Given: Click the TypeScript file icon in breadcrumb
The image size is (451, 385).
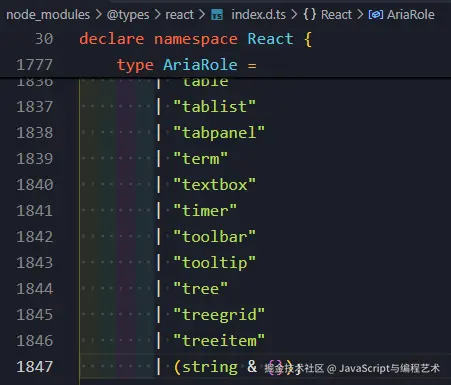Looking at the screenshot, I should (x=217, y=15).
